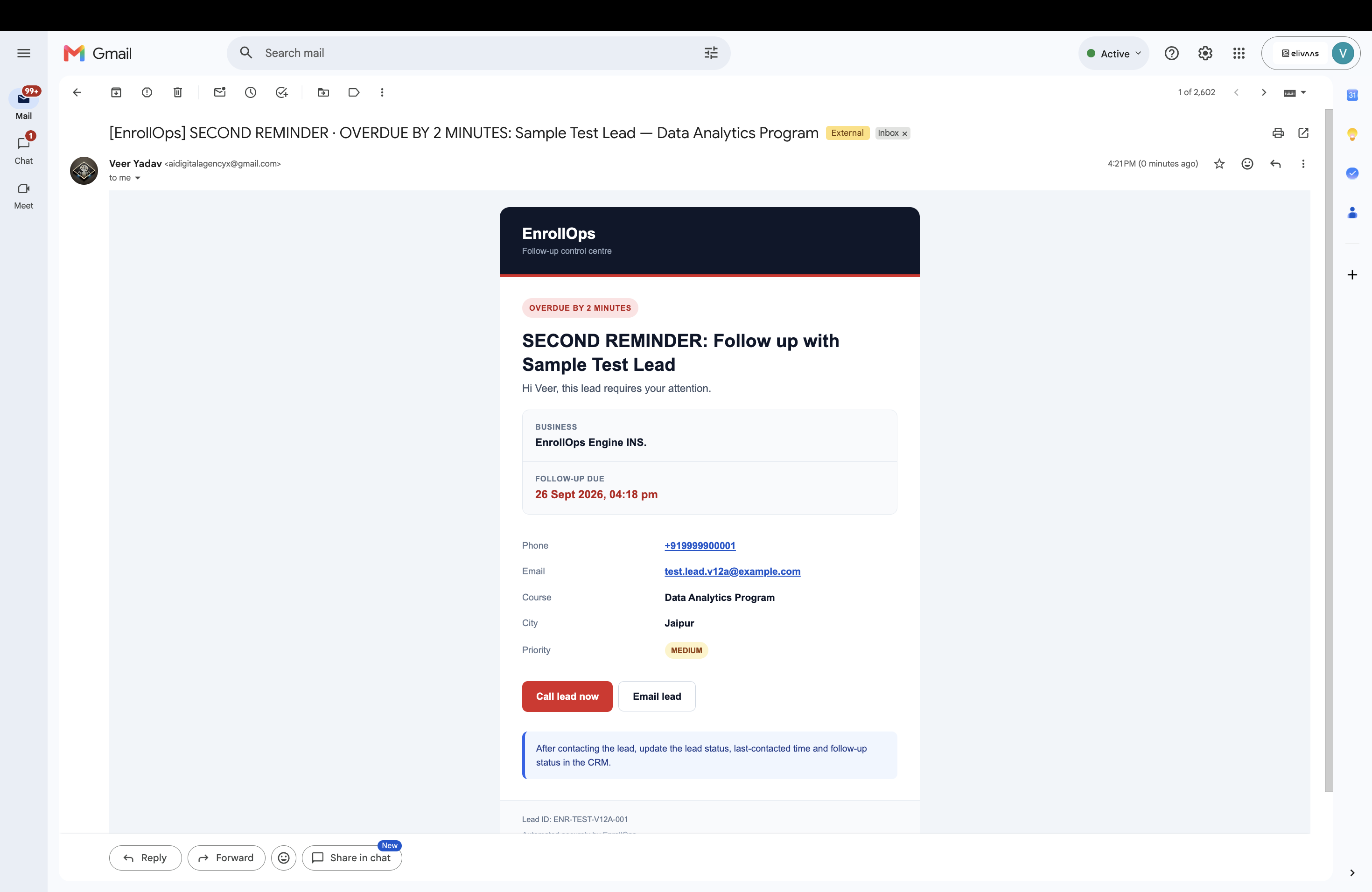Remove the Inbox label with x
This screenshot has height=892, width=1372.
click(x=904, y=134)
